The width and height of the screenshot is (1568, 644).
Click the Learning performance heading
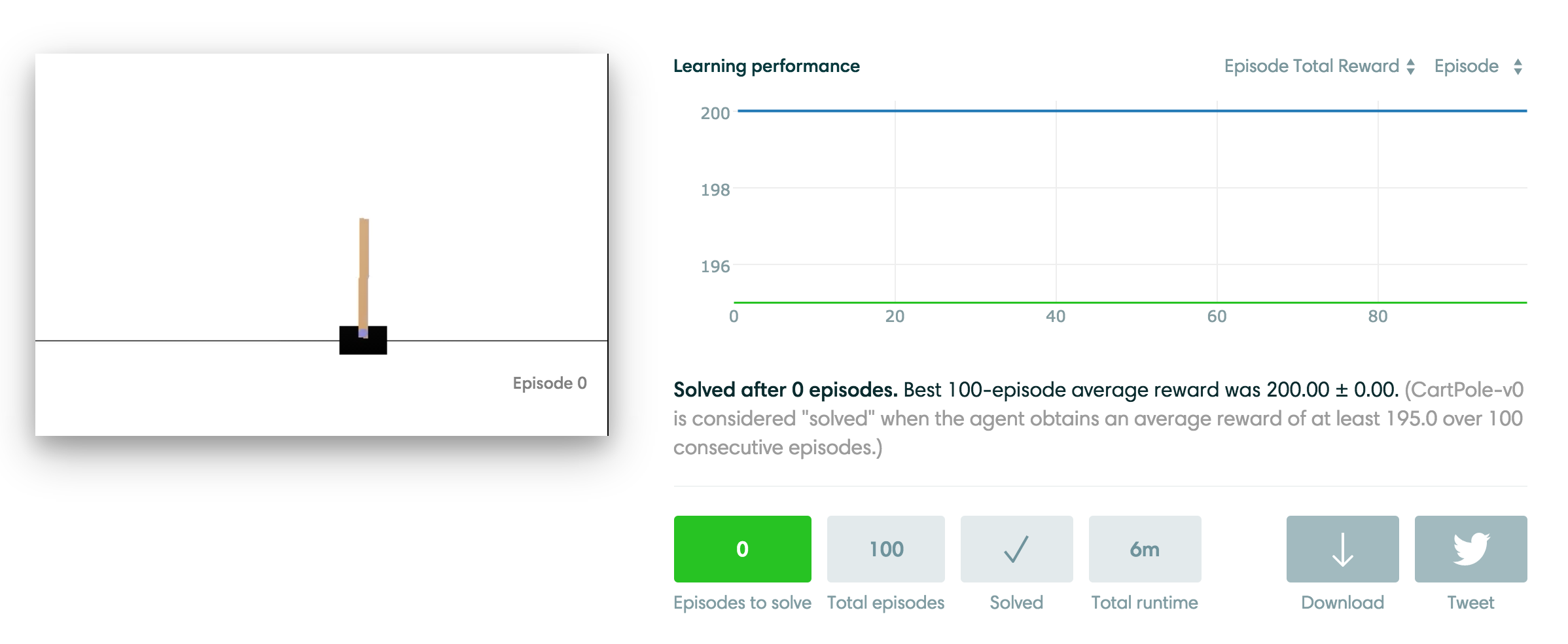click(766, 66)
